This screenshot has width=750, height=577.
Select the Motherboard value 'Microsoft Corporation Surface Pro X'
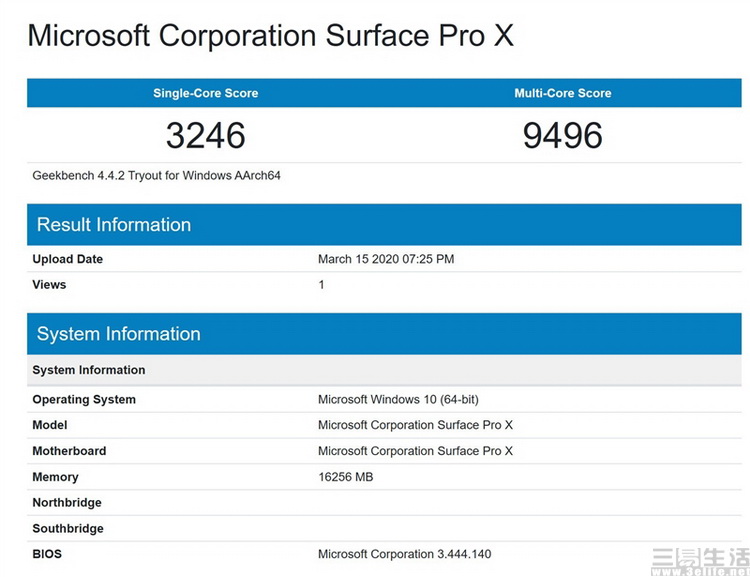click(x=415, y=451)
